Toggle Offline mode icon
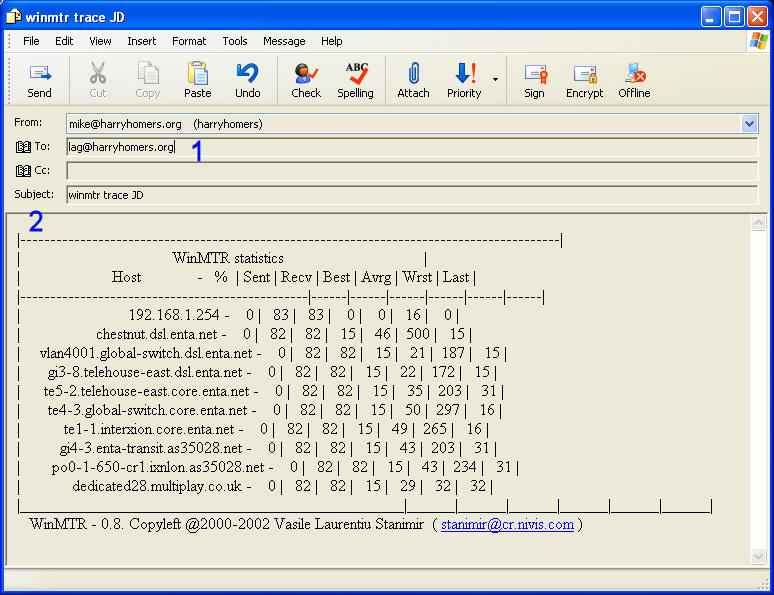Viewport: 774px width, 595px height. 635,73
